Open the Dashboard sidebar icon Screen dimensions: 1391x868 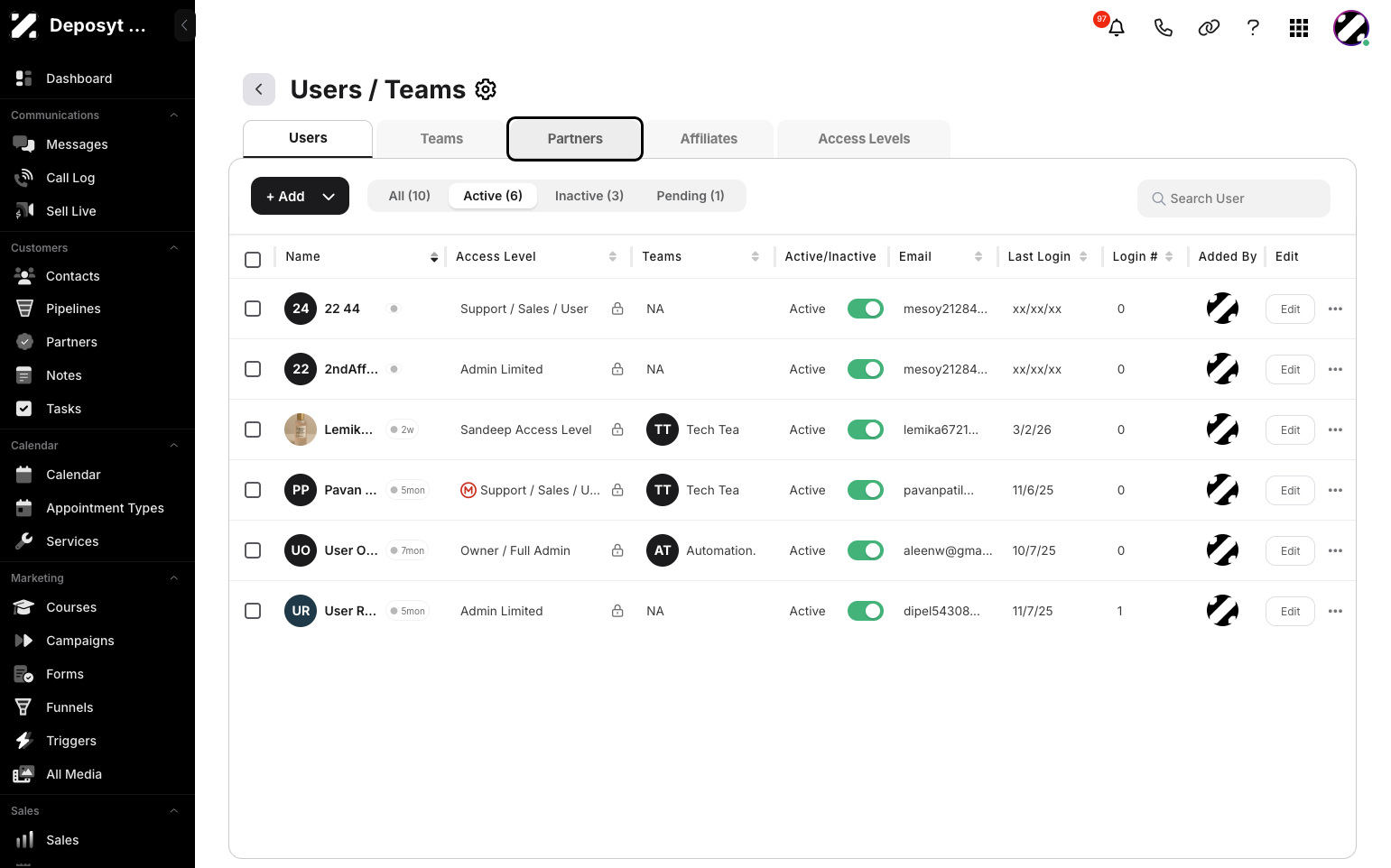[24, 78]
